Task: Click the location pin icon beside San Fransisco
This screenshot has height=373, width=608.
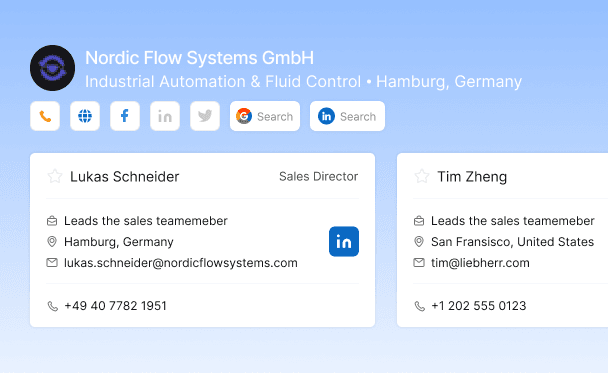Action: (419, 242)
